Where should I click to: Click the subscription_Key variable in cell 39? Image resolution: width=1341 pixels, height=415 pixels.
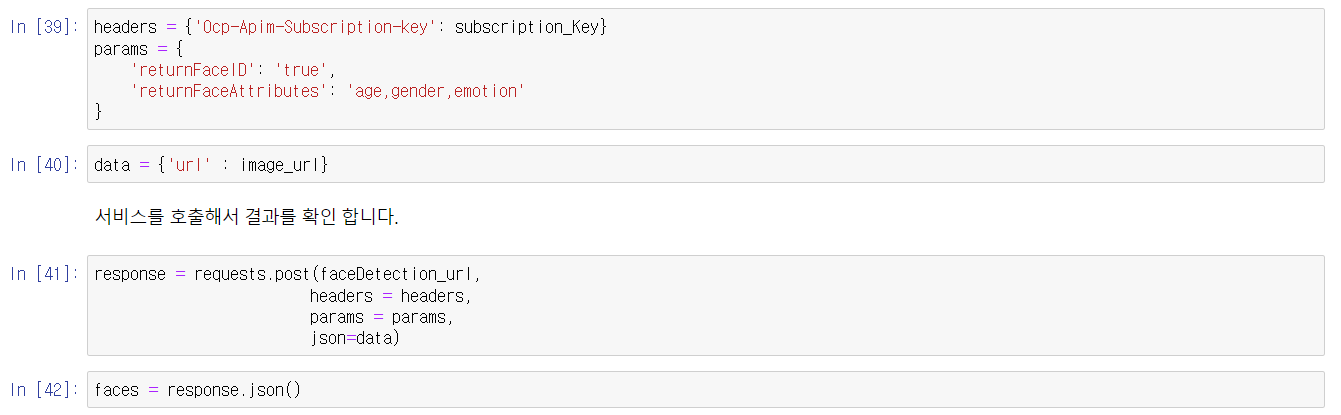pyautogui.click(x=526, y=27)
